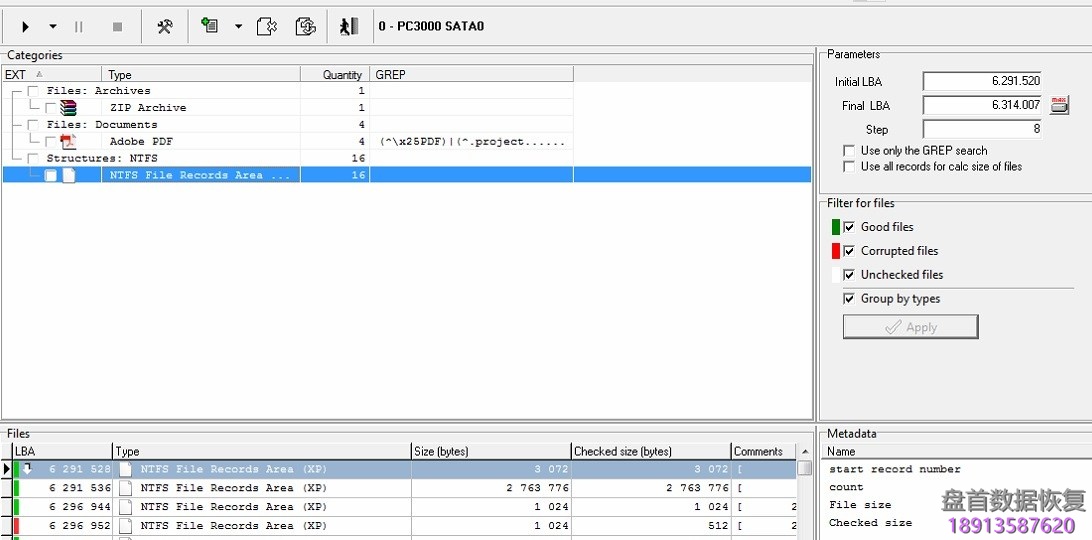
Task: Click the NTFS File Records Area page icon
Action: pyautogui.click(x=68, y=175)
